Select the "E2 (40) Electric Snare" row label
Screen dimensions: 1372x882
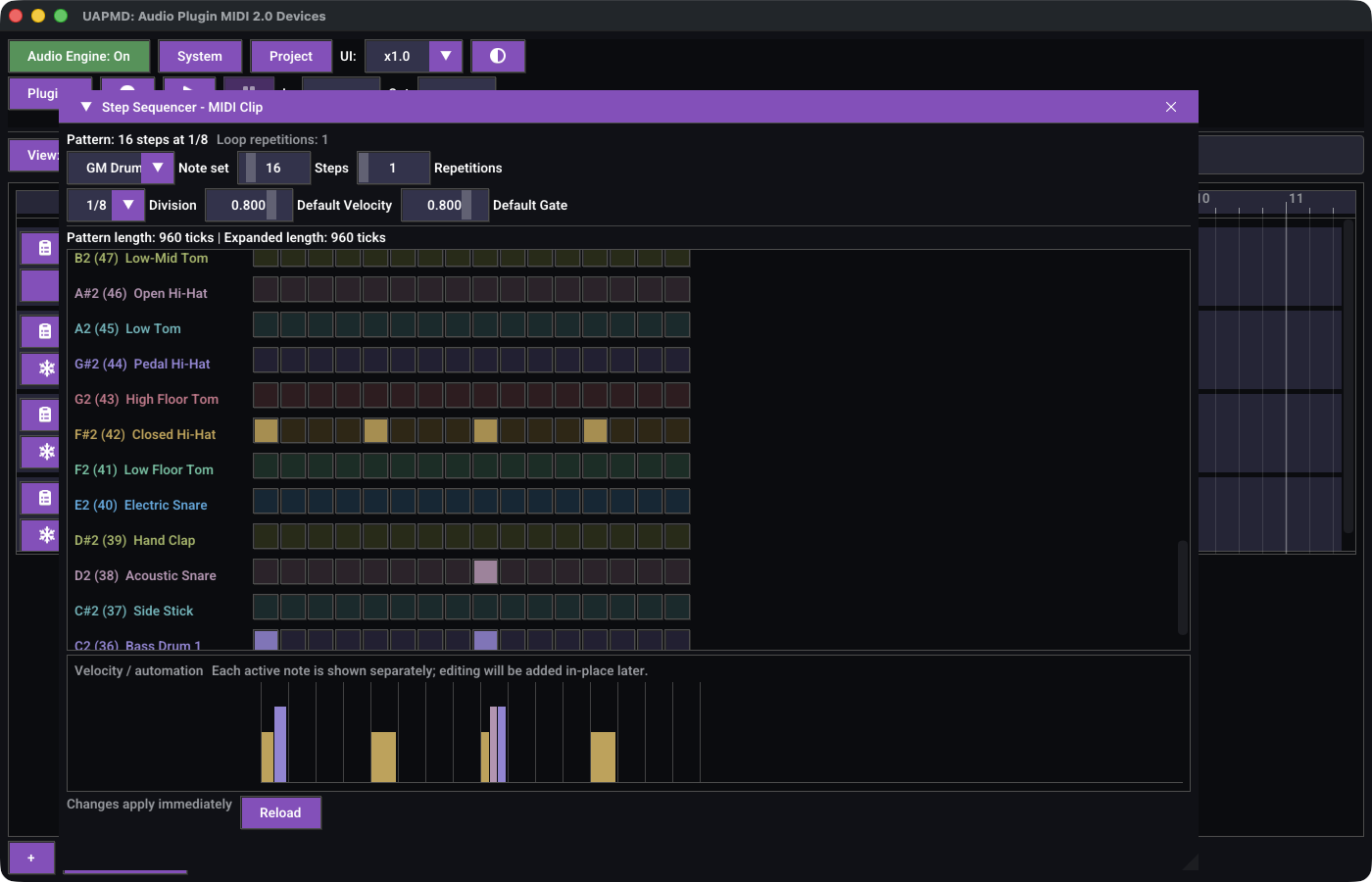141,505
